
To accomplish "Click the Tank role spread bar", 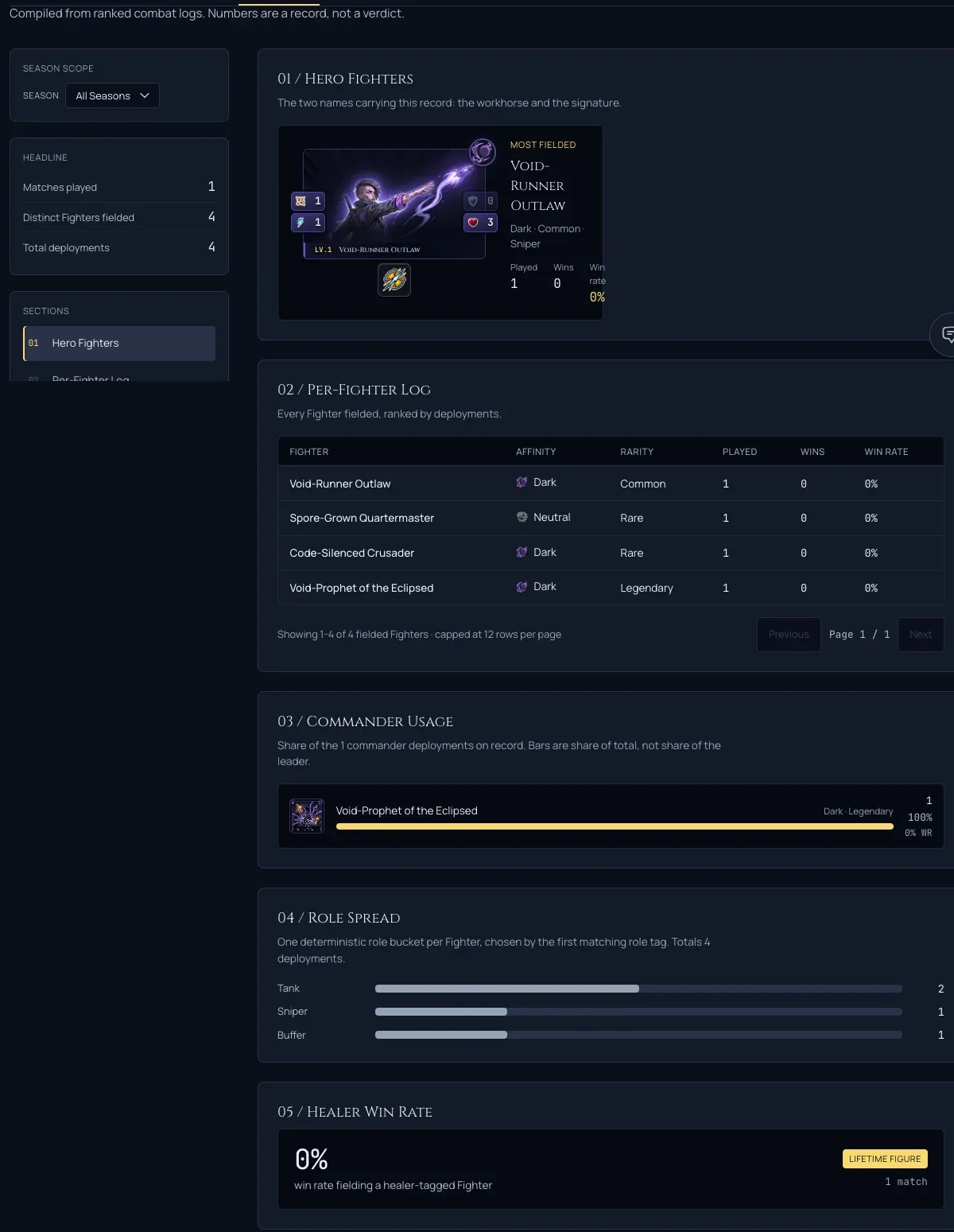I will point(638,989).
